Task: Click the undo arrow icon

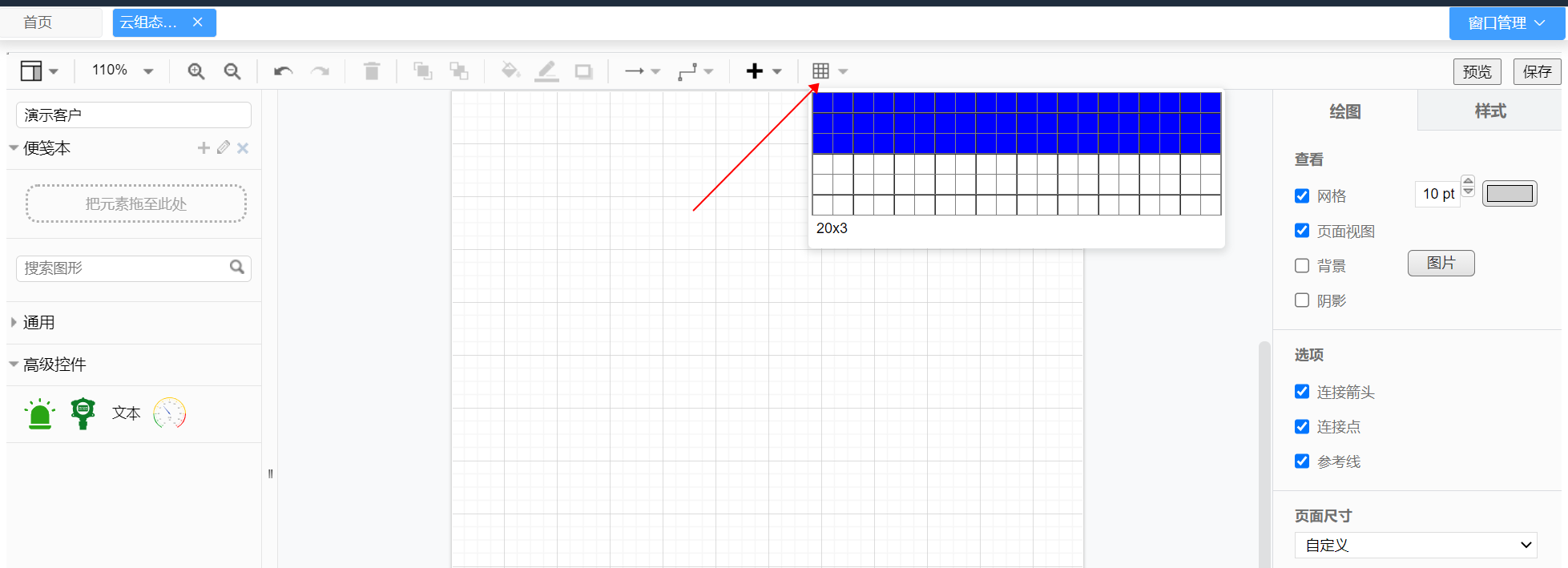Action: pyautogui.click(x=283, y=71)
